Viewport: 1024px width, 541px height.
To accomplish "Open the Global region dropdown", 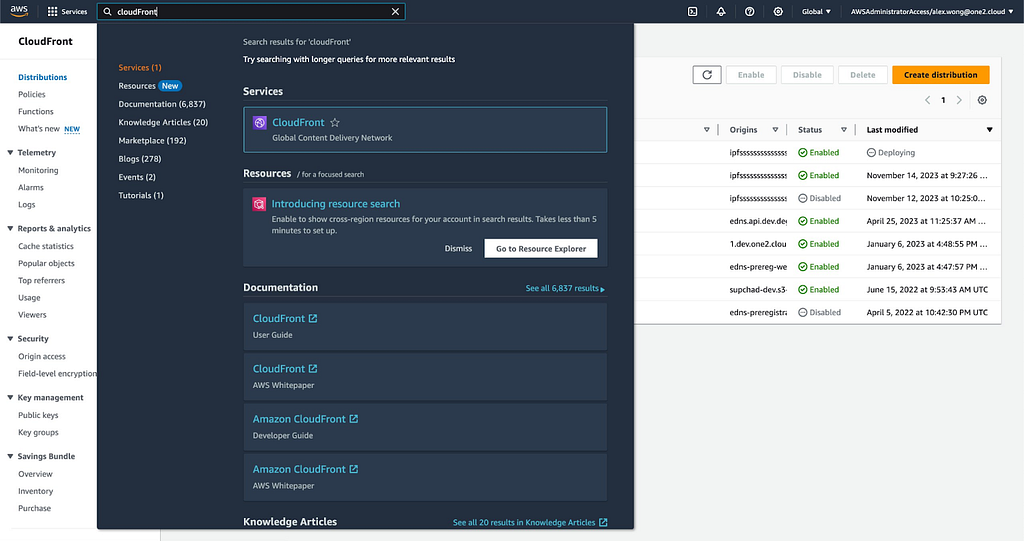I will (816, 12).
